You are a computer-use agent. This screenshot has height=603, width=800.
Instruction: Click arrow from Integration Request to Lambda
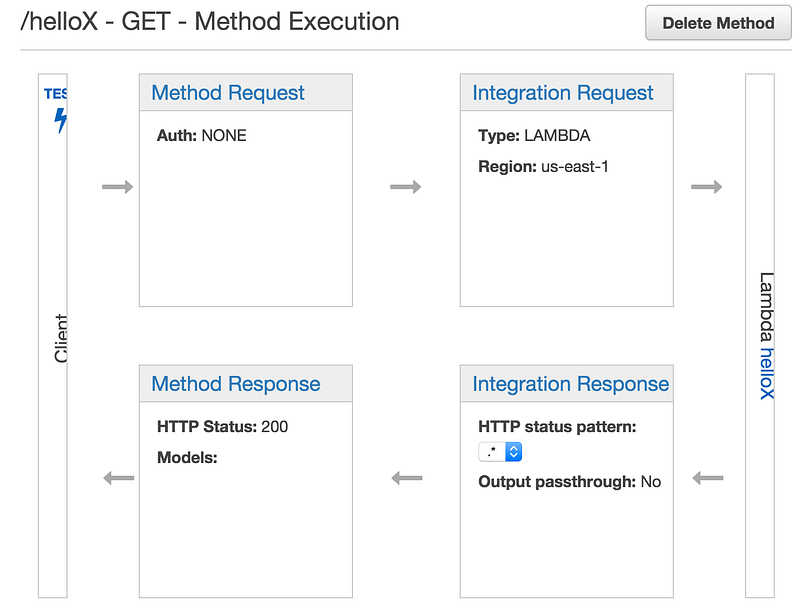point(707,187)
